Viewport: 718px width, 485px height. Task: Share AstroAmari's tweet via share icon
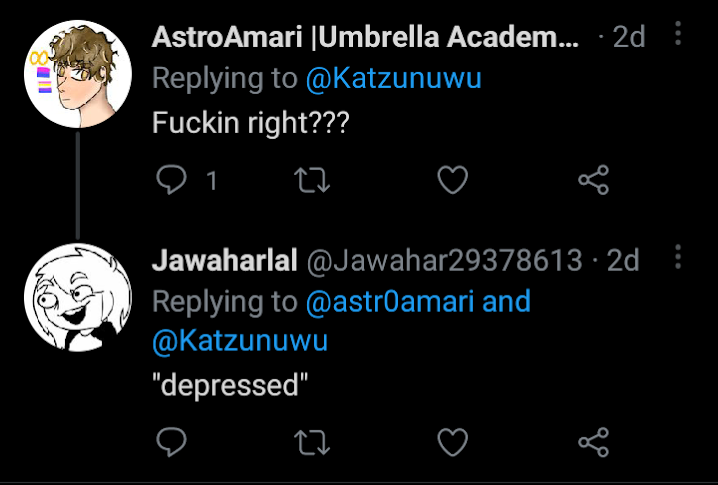593,180
